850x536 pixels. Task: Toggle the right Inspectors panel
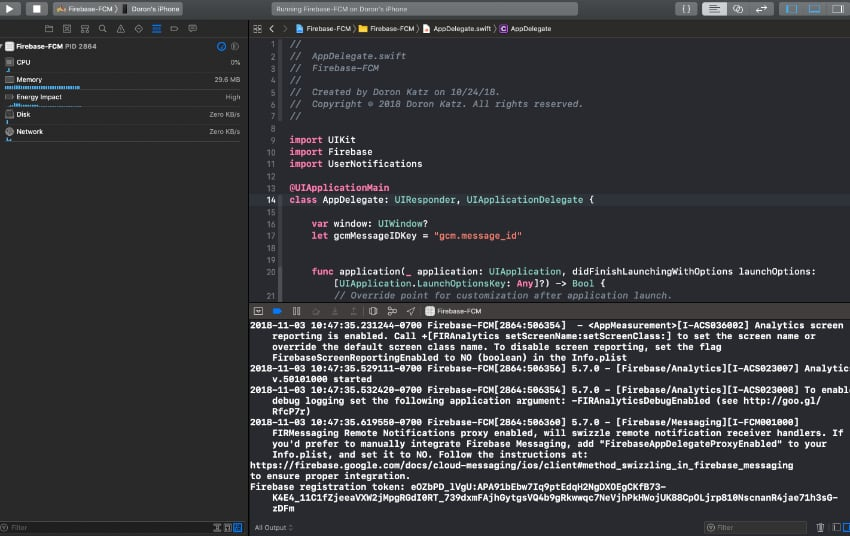point(838,9)
